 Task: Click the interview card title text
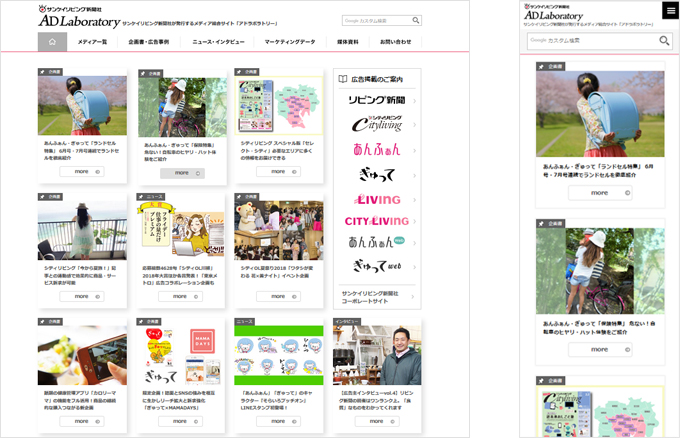[377, 400]
